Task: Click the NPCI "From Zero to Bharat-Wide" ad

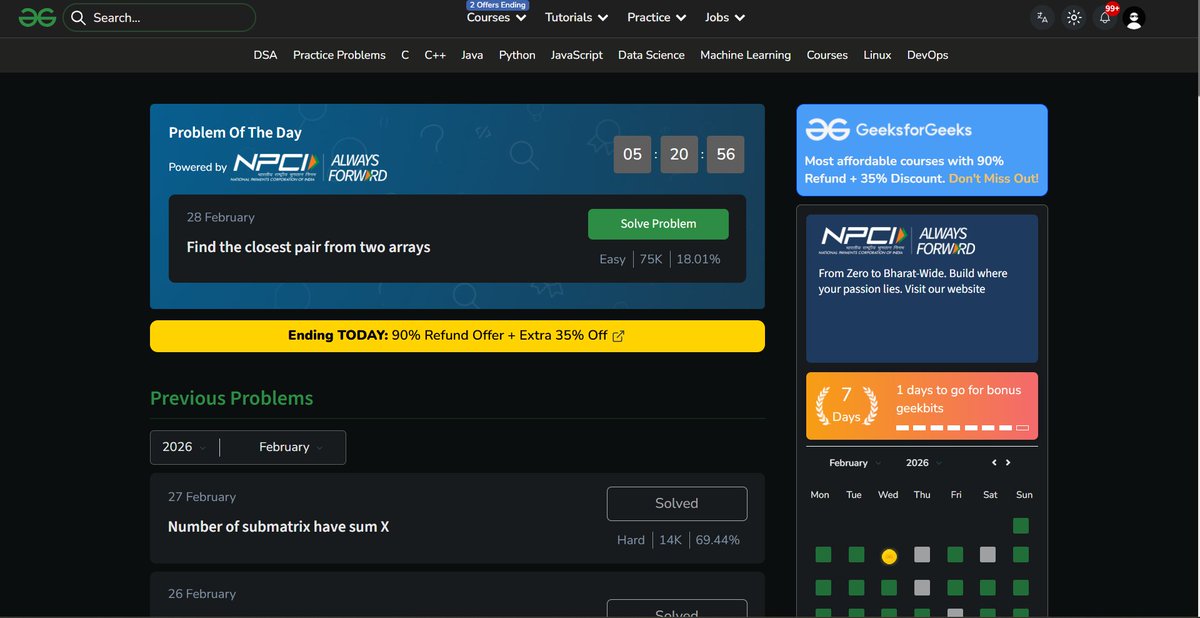Action: (x=922, y=288)
